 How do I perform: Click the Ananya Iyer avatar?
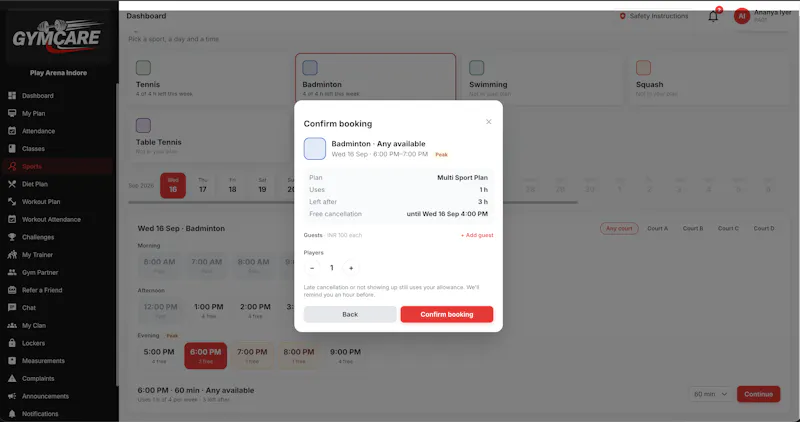tap(742, 16)
